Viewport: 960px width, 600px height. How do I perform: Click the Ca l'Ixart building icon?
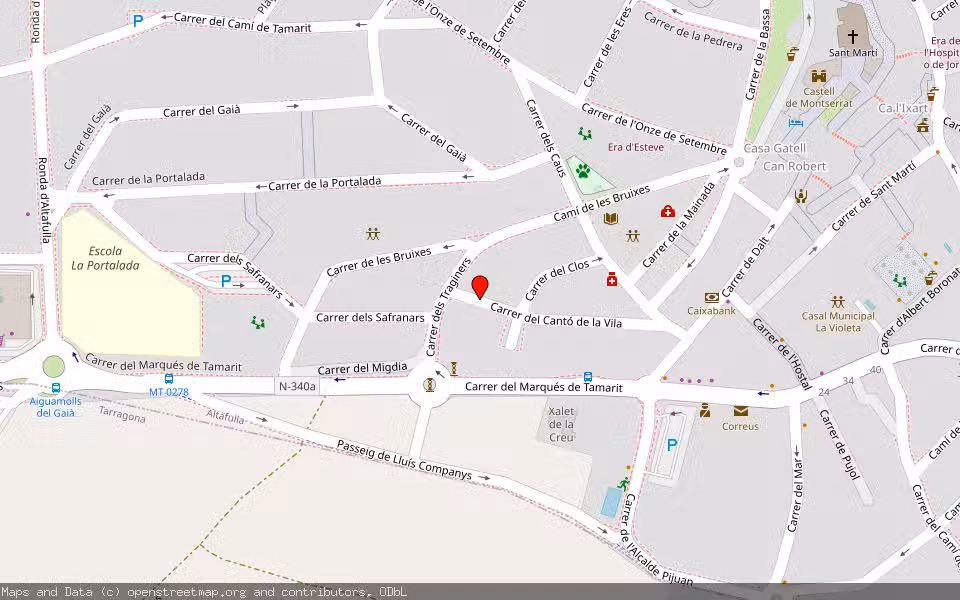click(x=923, y=126)
